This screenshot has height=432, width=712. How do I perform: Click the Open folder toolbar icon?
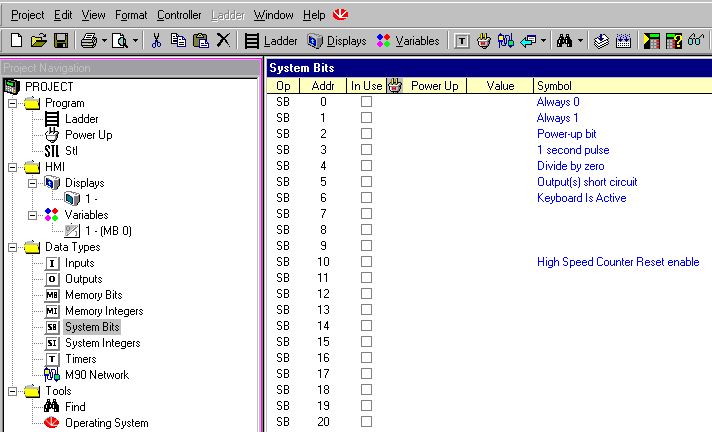tap(39, 41)
